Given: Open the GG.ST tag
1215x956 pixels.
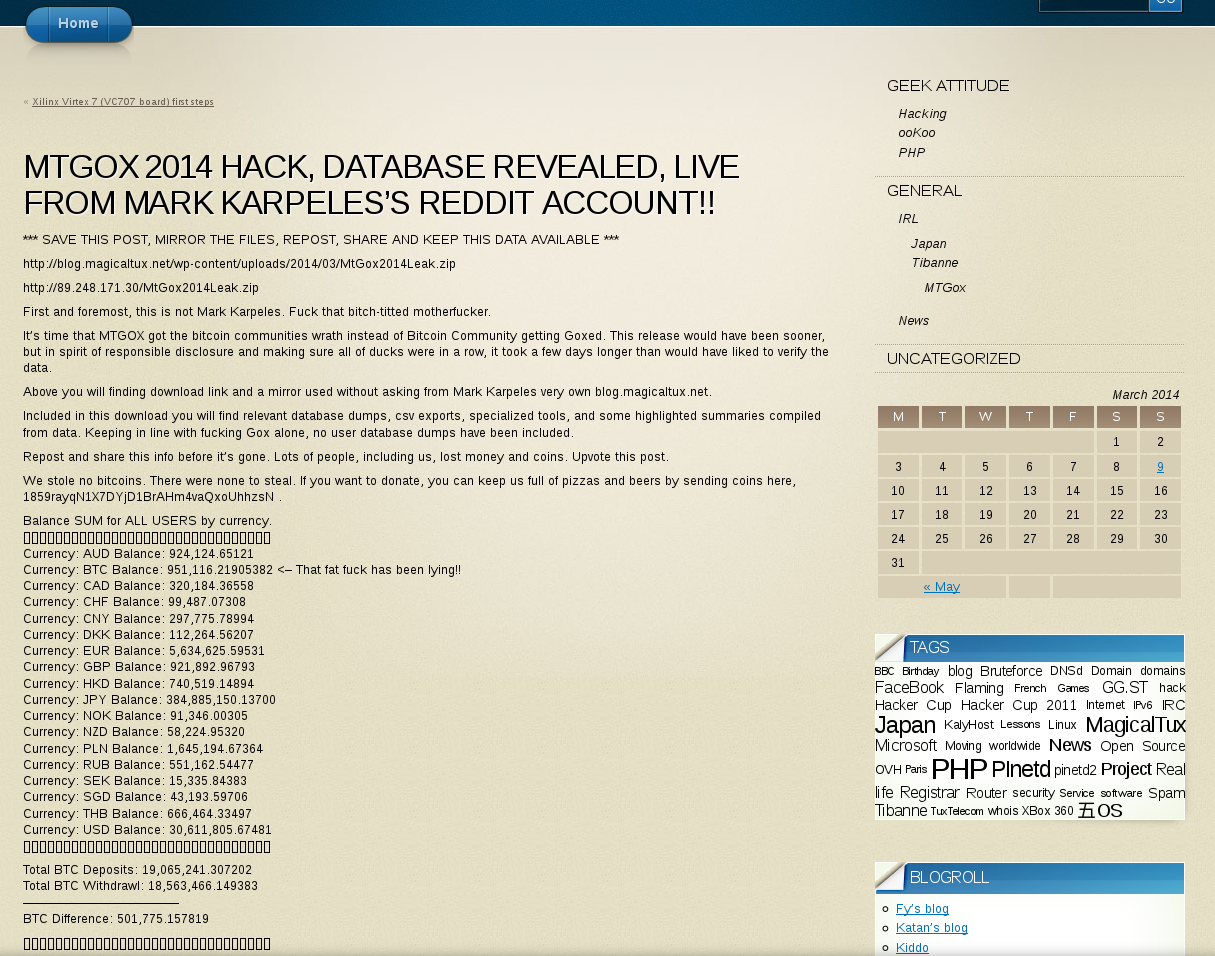Looking at the screenshot, I should click(1125, 688).
